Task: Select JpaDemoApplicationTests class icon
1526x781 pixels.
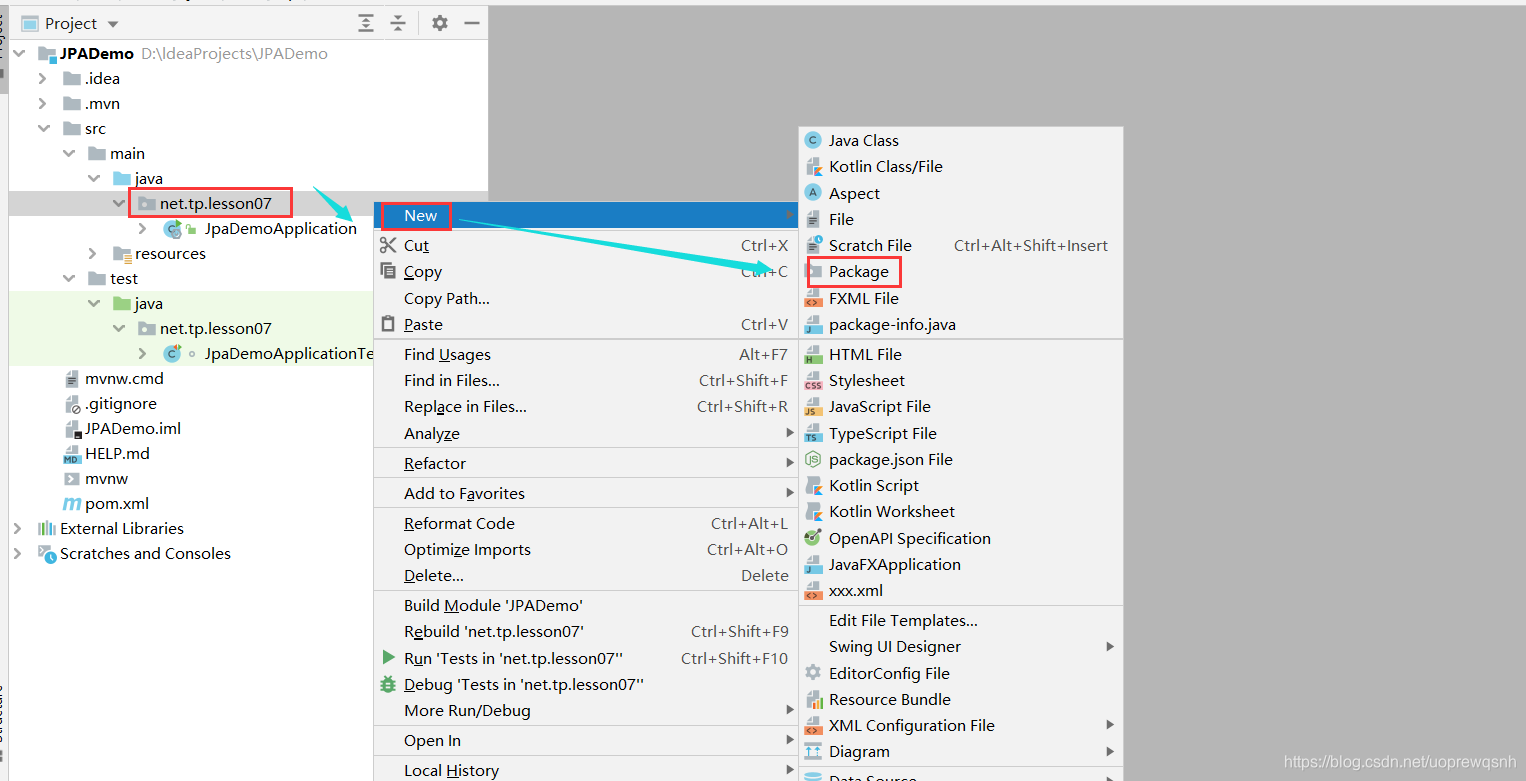Action: pos(173,353)
